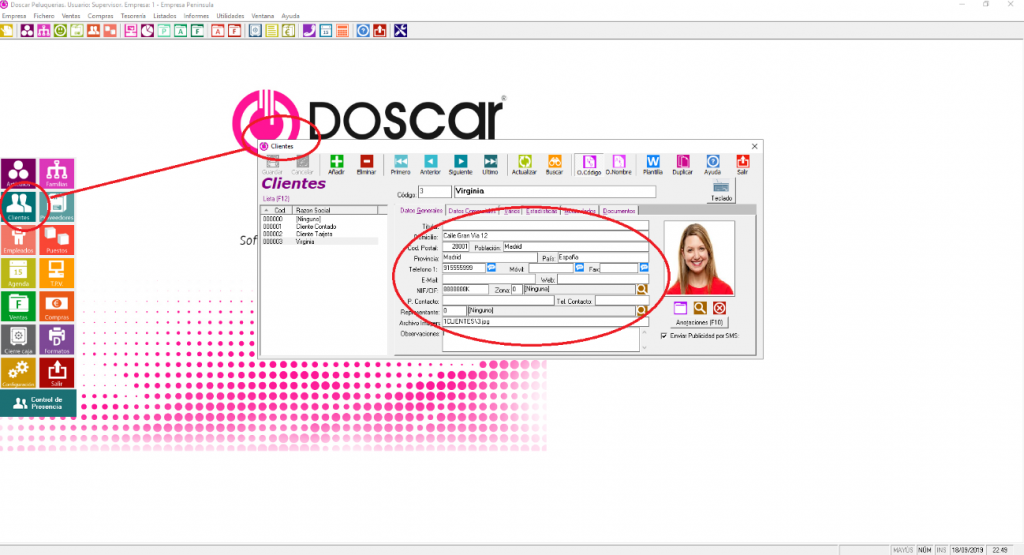Click SMS icon next to Teléfono 1
The height and width of the screenshot is (555, 1024).
(x=491, y=268)
